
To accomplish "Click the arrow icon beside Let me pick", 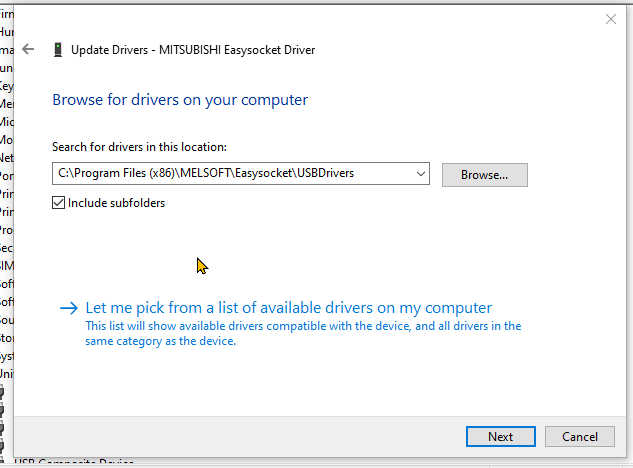I will click(69, 308).
